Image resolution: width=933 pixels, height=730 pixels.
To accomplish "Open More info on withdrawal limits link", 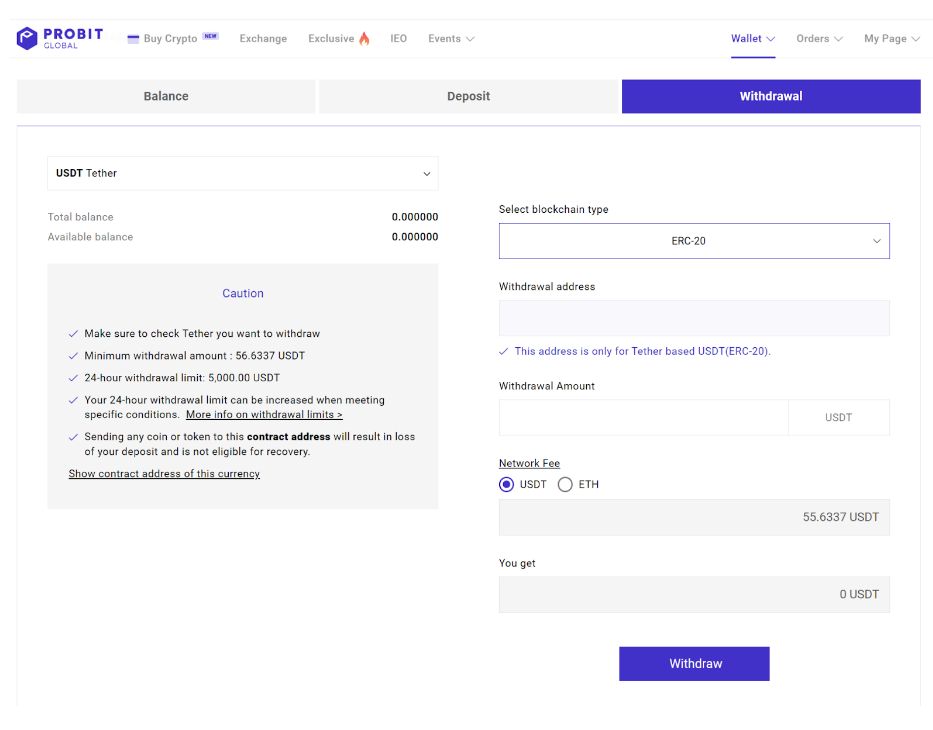I will (264, 415).
